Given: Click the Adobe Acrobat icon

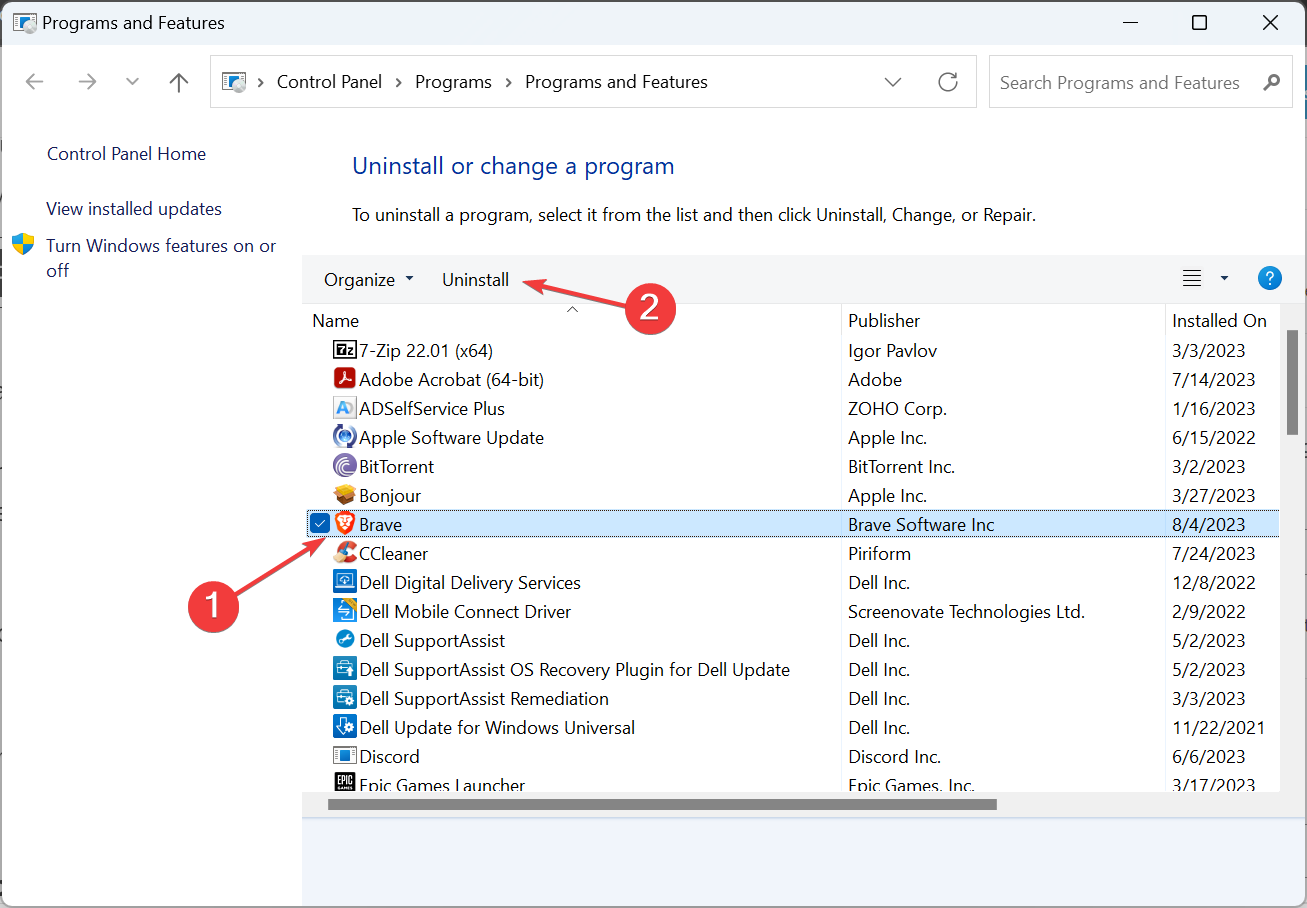Looking at the screenshot, I should 343,379.
